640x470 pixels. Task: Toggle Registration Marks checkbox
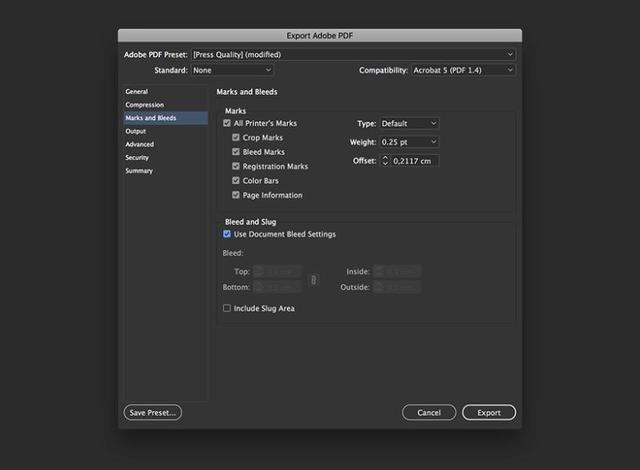pos(236,166)
